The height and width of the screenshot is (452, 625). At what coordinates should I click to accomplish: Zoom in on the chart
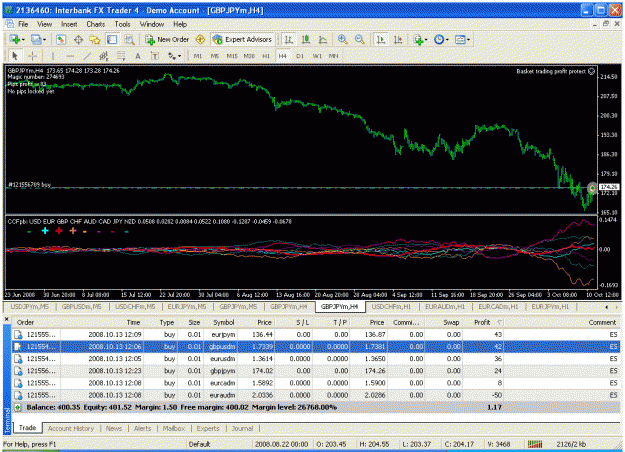[x=342, y=39]
